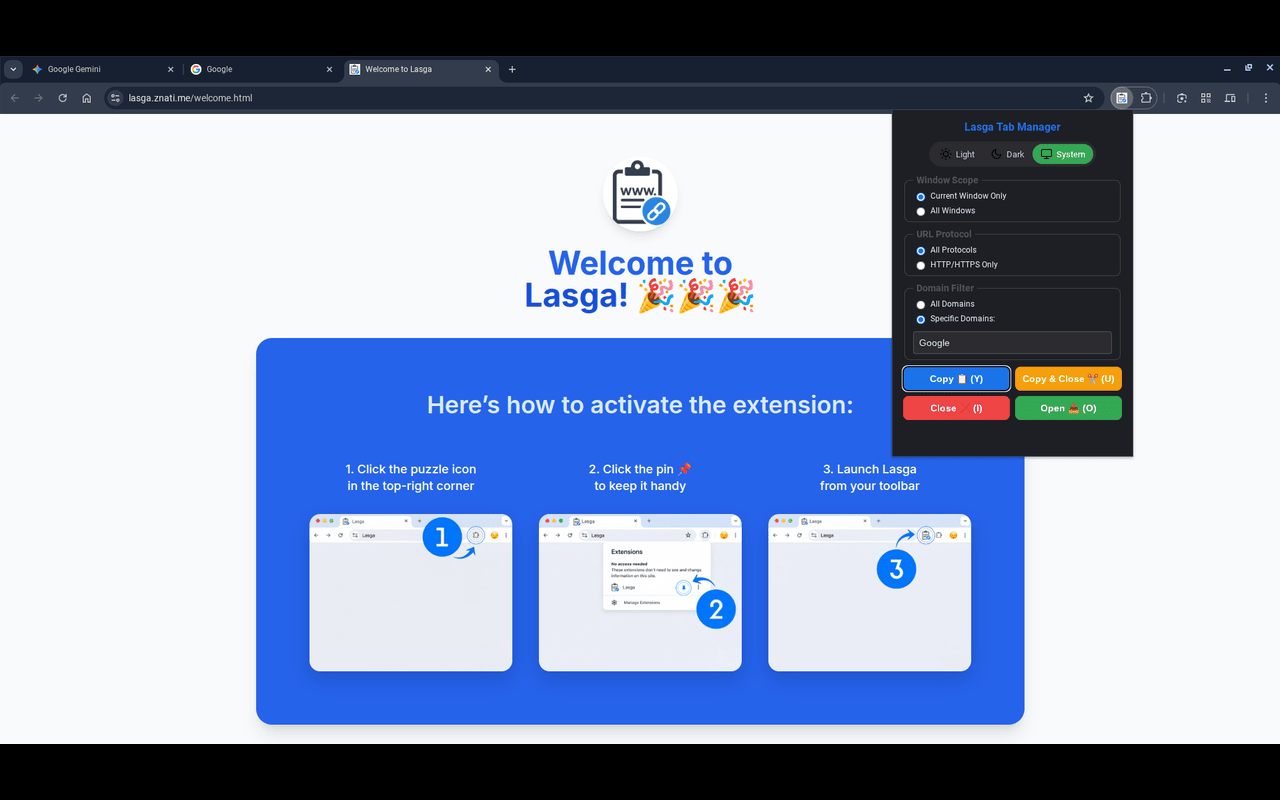Switch to the Google Gemini tab

(103, 69)
